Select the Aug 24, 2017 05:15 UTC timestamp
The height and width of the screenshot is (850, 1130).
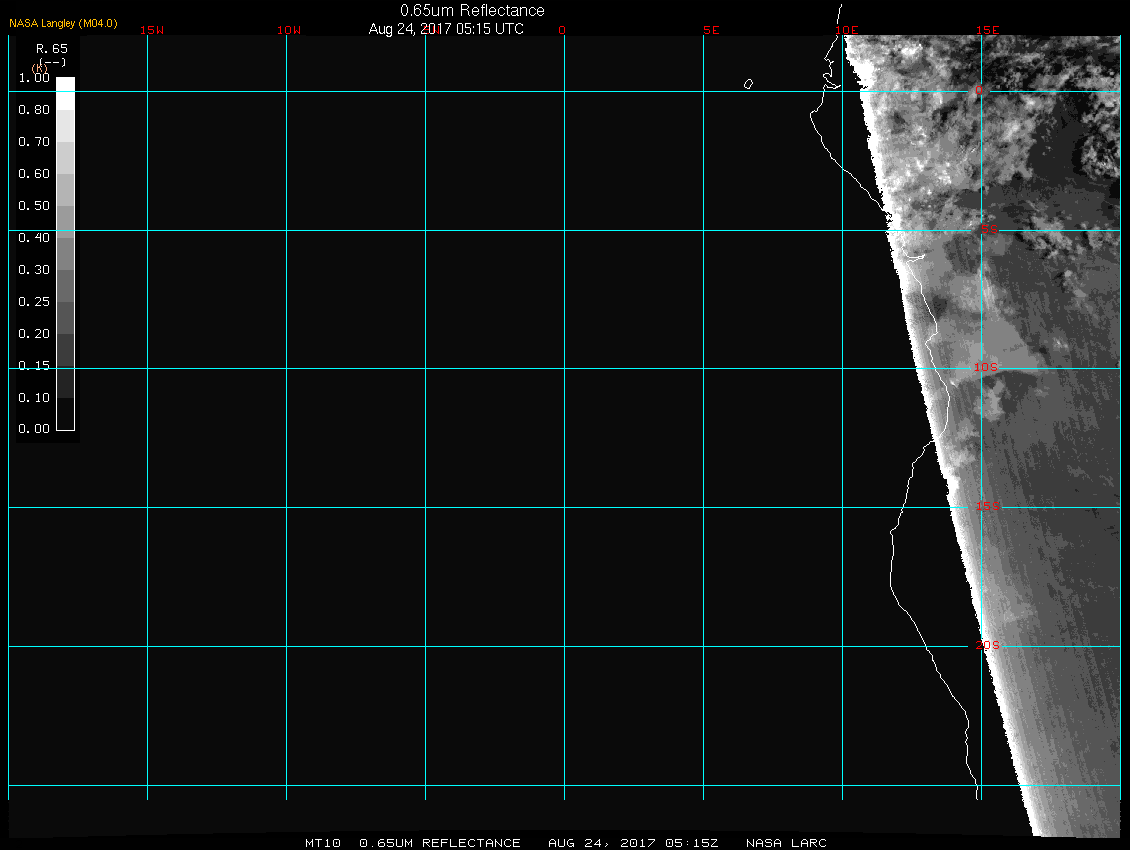pos(446,29)
